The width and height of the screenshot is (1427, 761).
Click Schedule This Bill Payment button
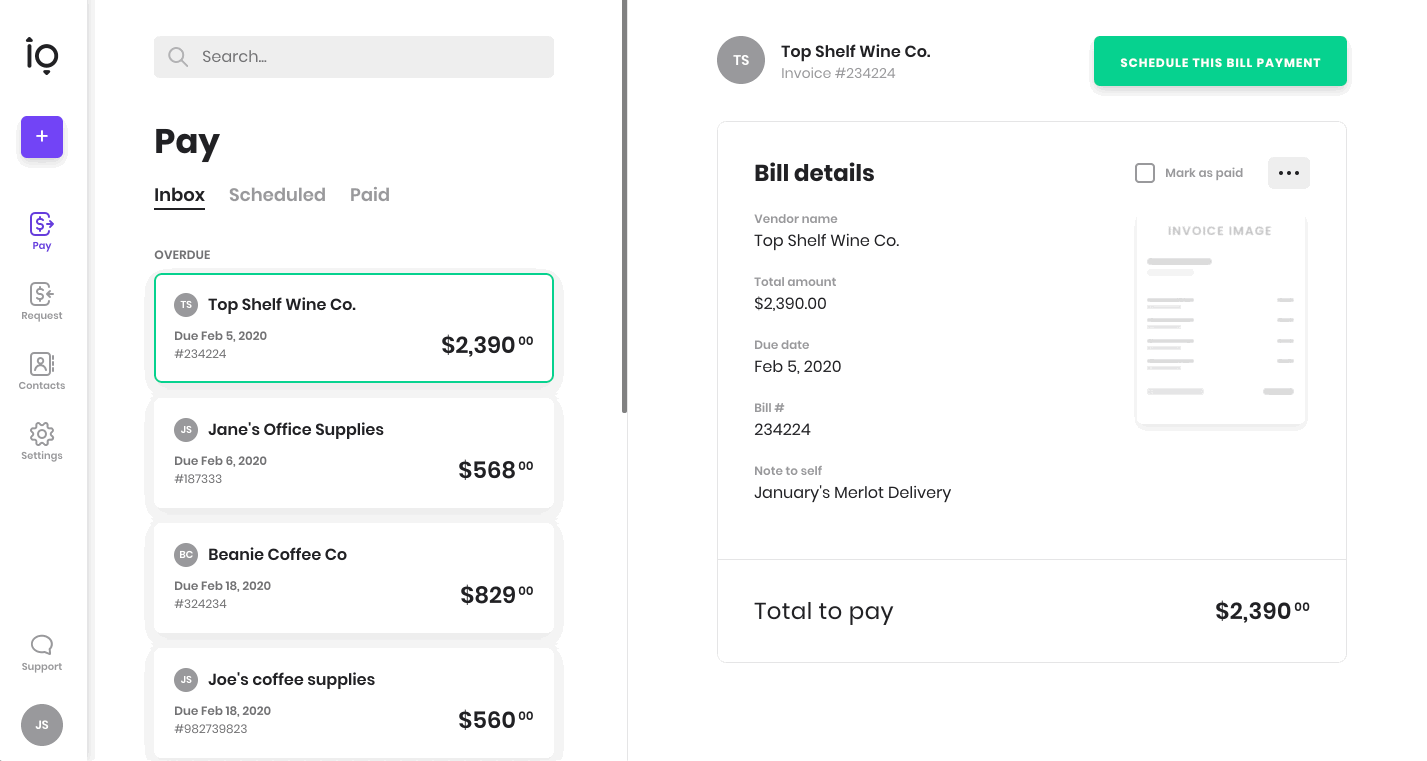point(1220,62)
